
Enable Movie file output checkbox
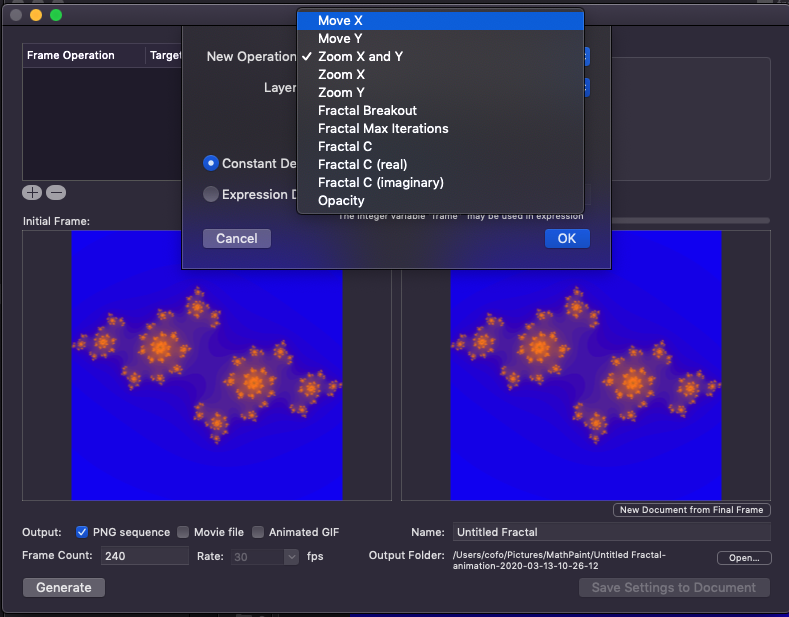click(183, 532)
